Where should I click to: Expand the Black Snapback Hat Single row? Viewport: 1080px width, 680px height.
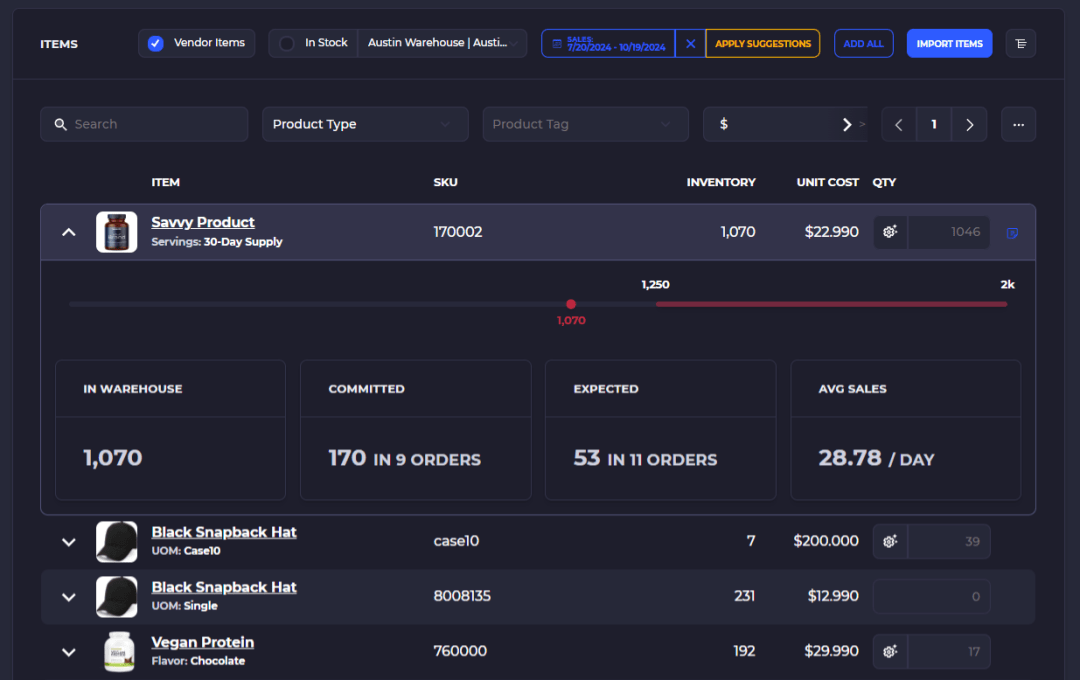69,597
